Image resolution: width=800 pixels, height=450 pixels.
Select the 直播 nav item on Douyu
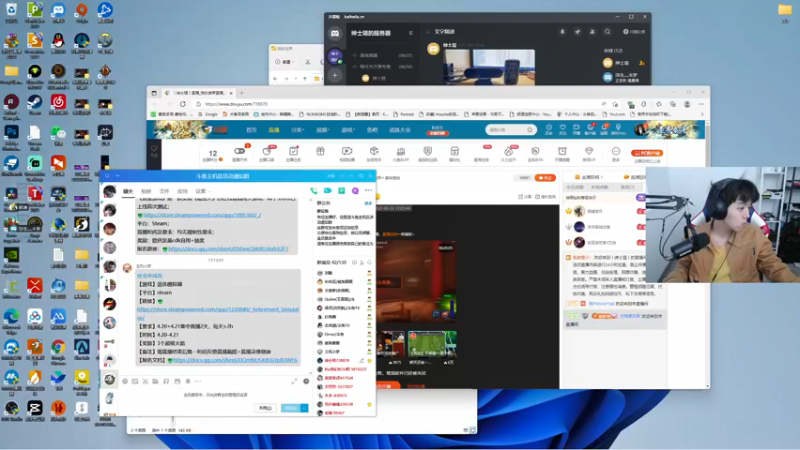(x=274, y=130)
